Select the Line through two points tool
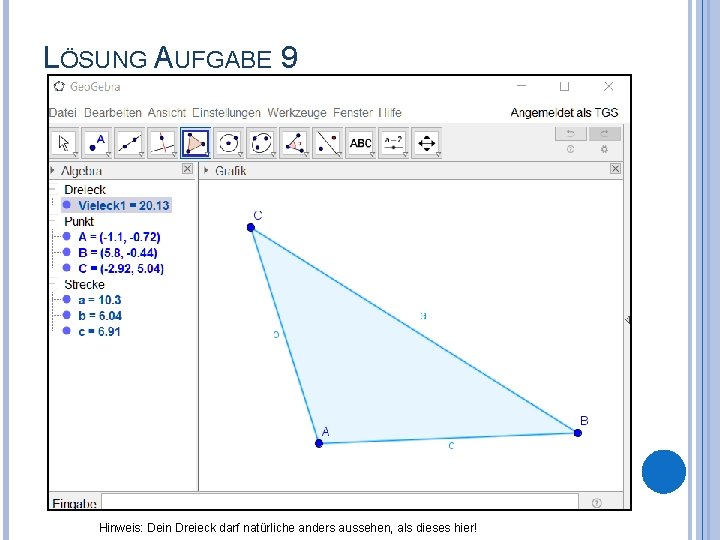The image size is (720, 540). pyautogui.click(x=130, y=143)
